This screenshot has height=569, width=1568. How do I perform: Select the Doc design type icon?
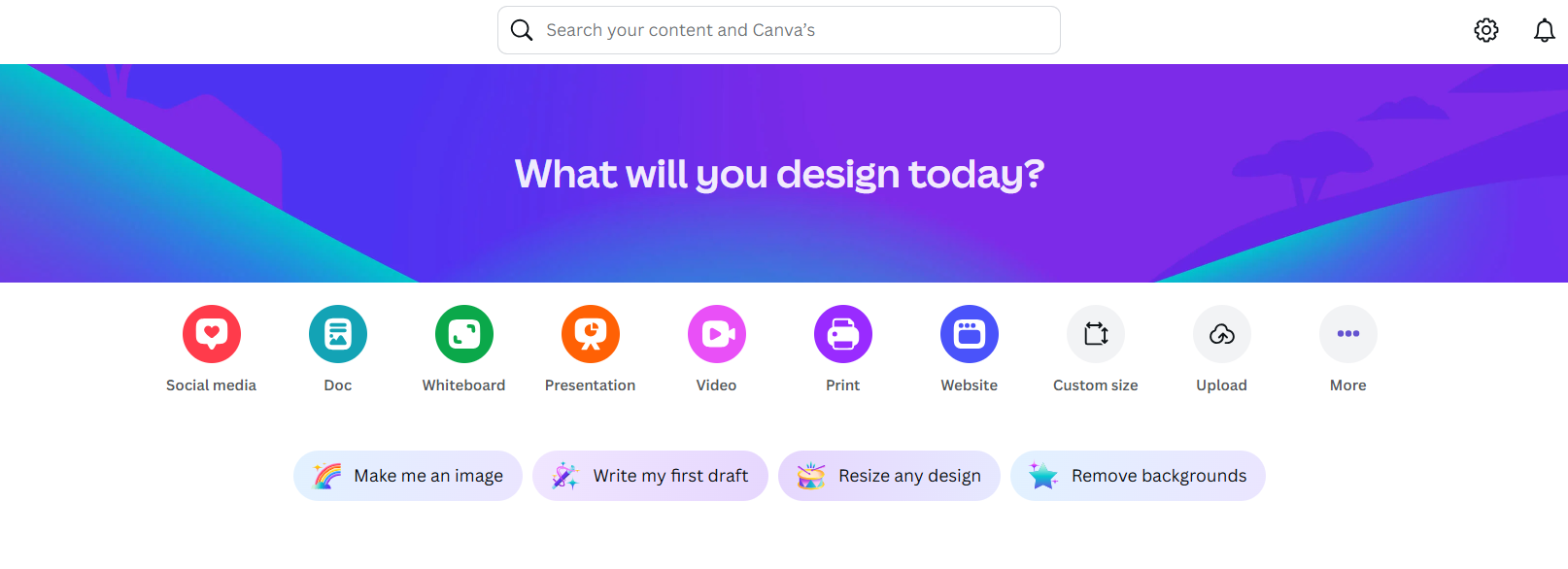tap(338, 334)
